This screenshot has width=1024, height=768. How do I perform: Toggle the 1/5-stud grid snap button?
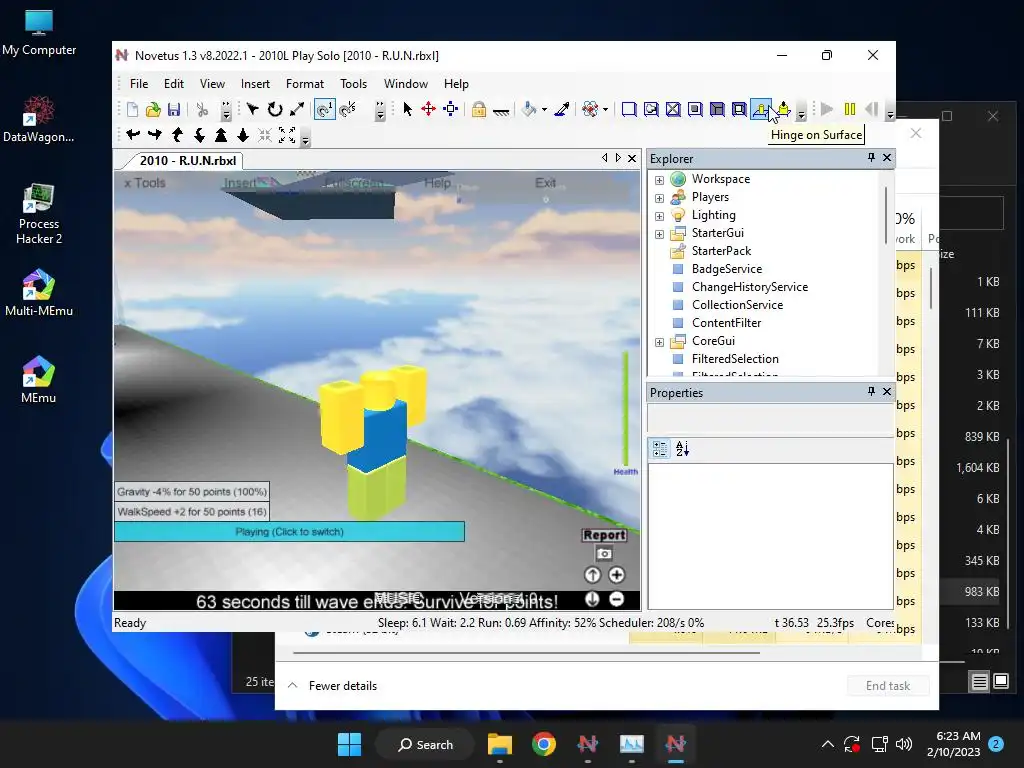pyautogui.click(x=348, y=109)
